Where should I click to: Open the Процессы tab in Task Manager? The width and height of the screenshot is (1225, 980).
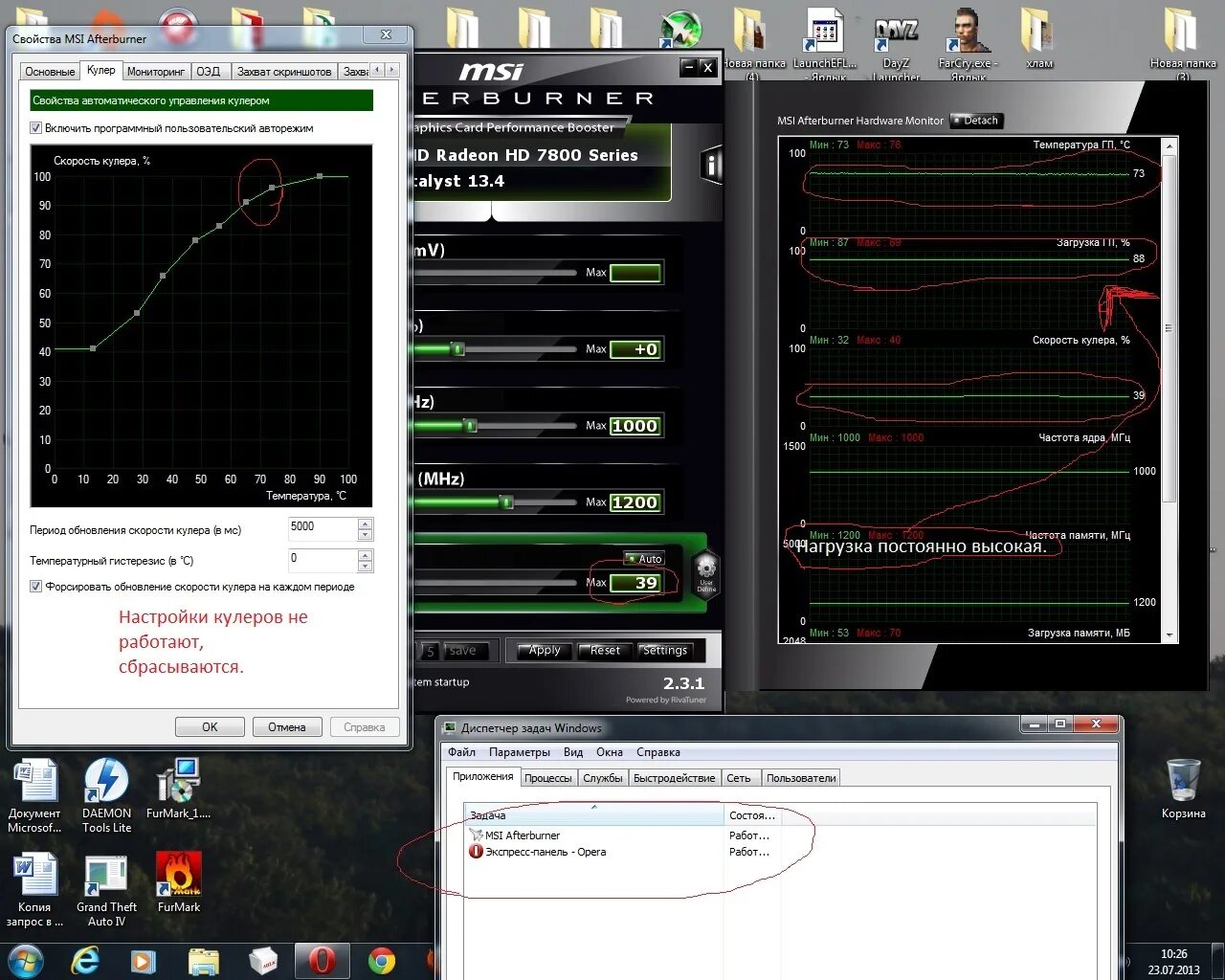pos(548,778)
